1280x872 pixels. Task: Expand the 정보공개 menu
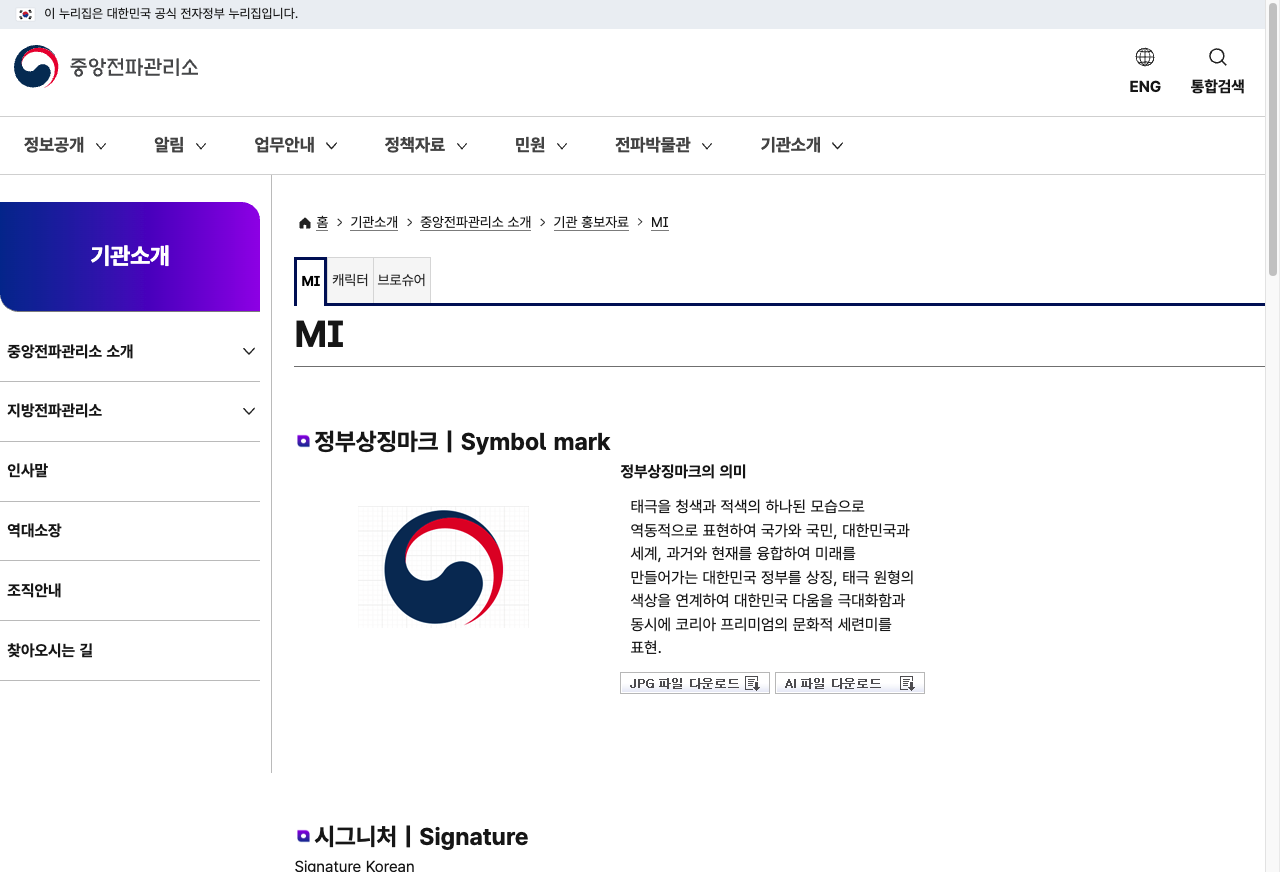(65, 145)
